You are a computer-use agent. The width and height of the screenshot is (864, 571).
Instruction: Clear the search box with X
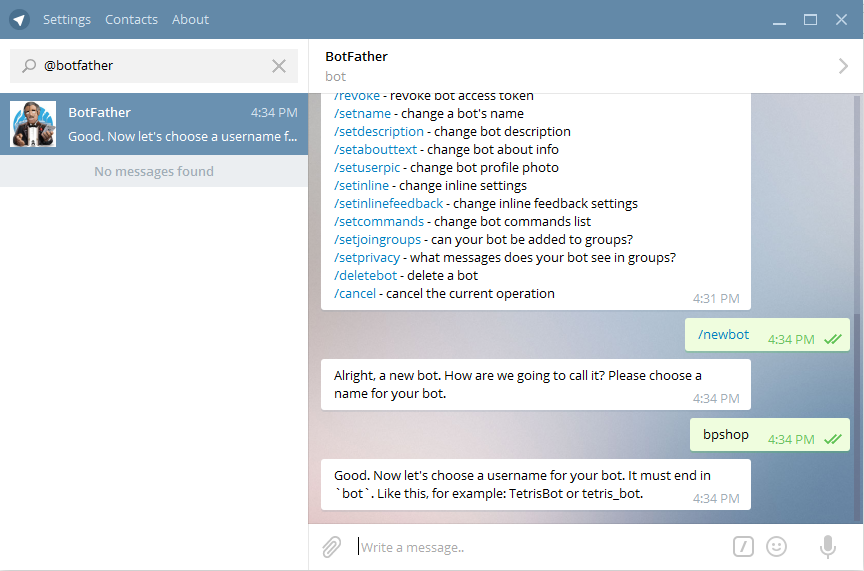[279, 66]
